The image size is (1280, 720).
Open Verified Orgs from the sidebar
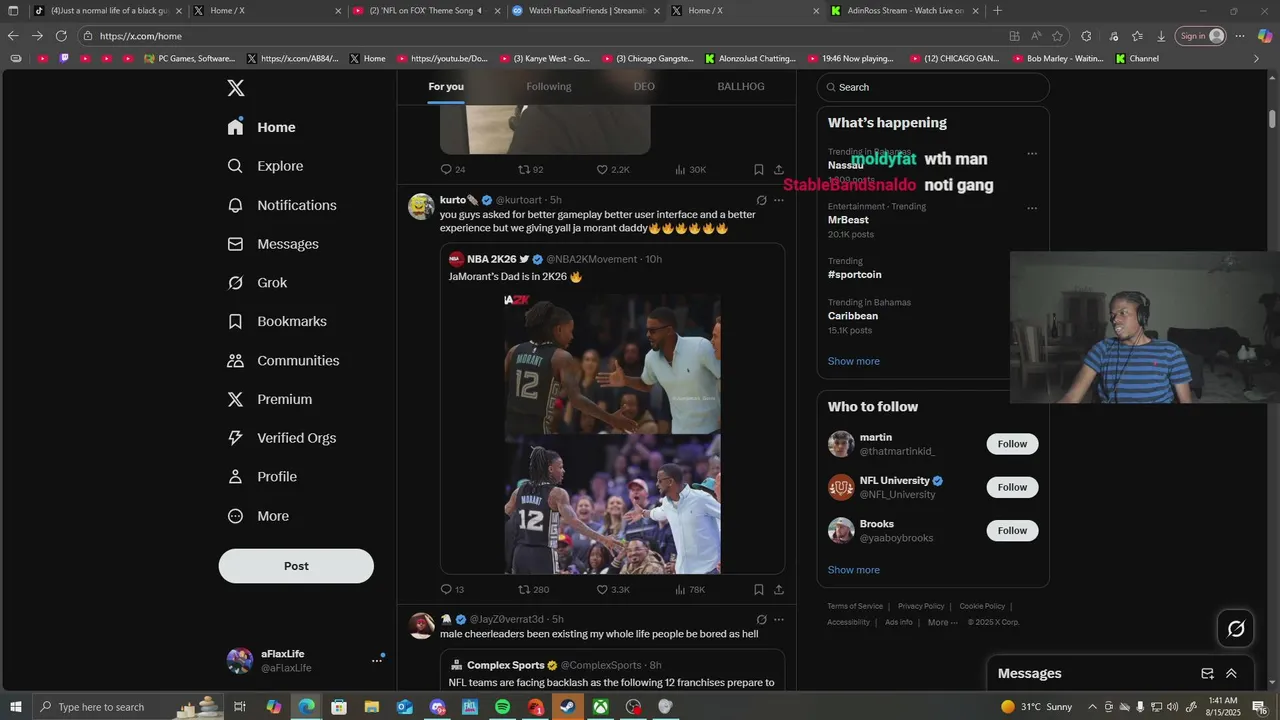282,438
